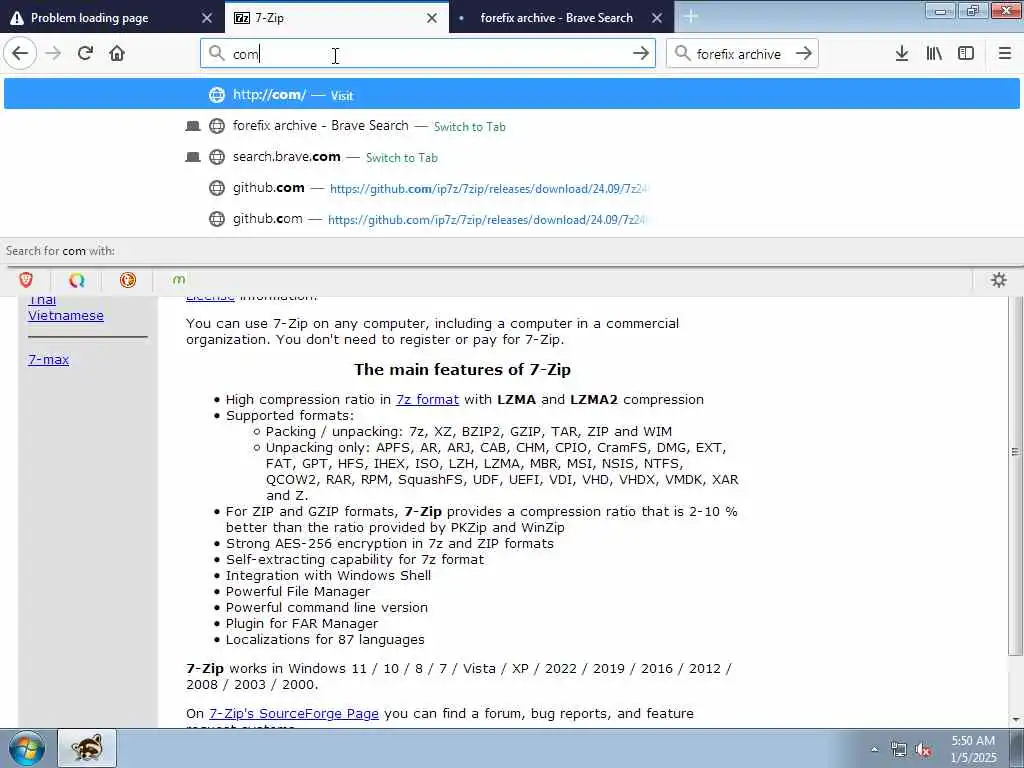
Task: Close the 7-Zip tab
Action: coord(432,18)
